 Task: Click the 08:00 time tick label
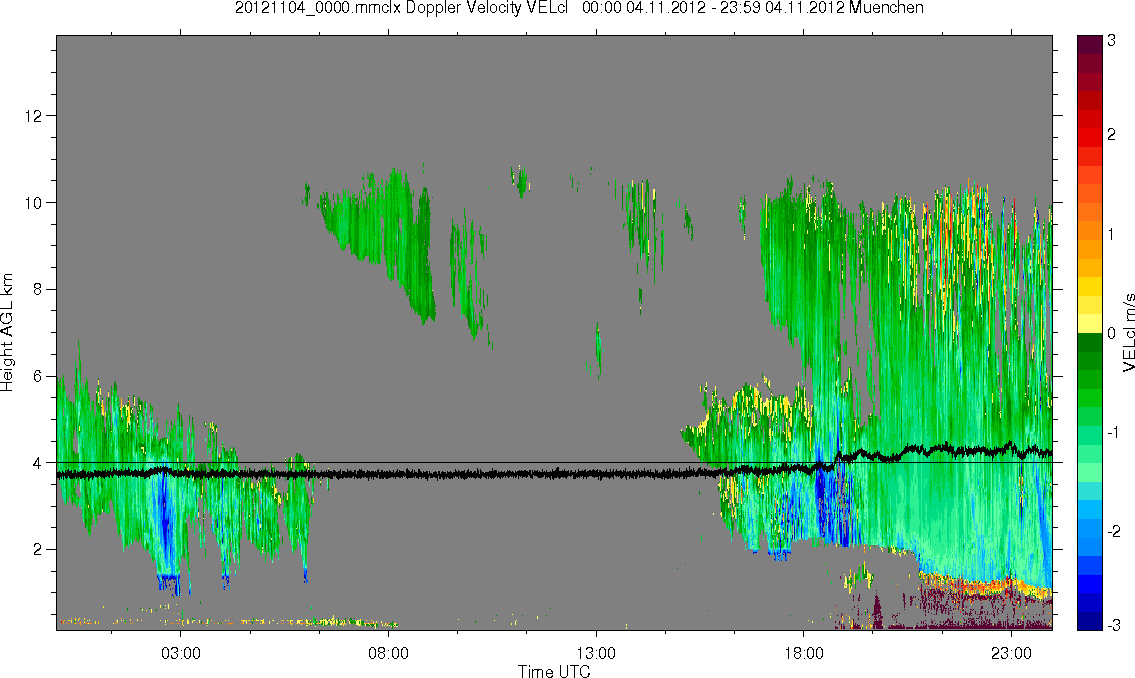[x=388, y=653]
